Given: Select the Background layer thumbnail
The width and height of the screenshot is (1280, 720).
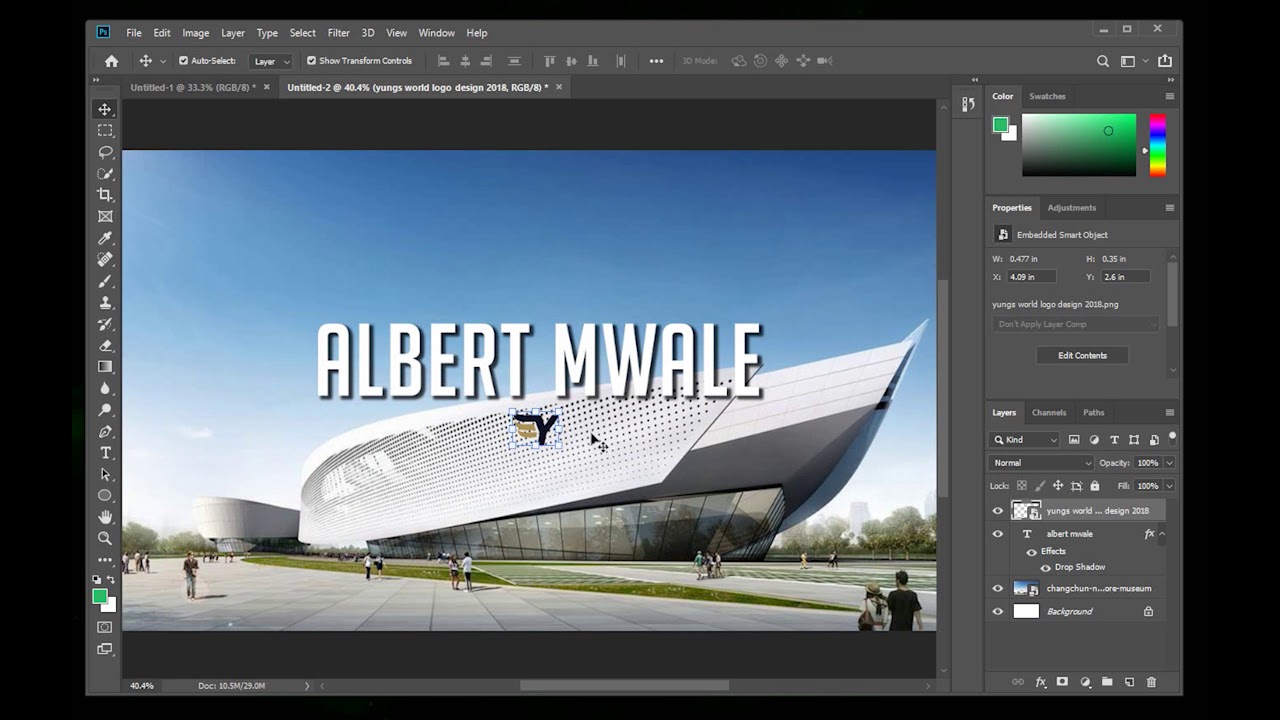Looking at the screenshot, I should (x=1026, y=612).
